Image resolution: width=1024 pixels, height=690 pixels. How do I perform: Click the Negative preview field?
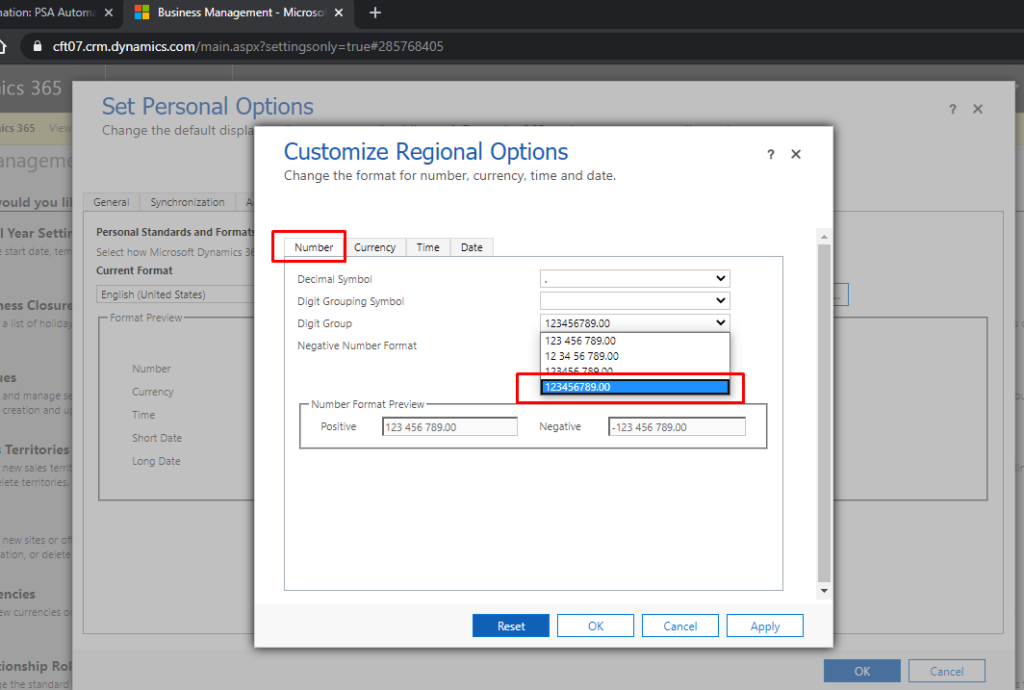677,427
